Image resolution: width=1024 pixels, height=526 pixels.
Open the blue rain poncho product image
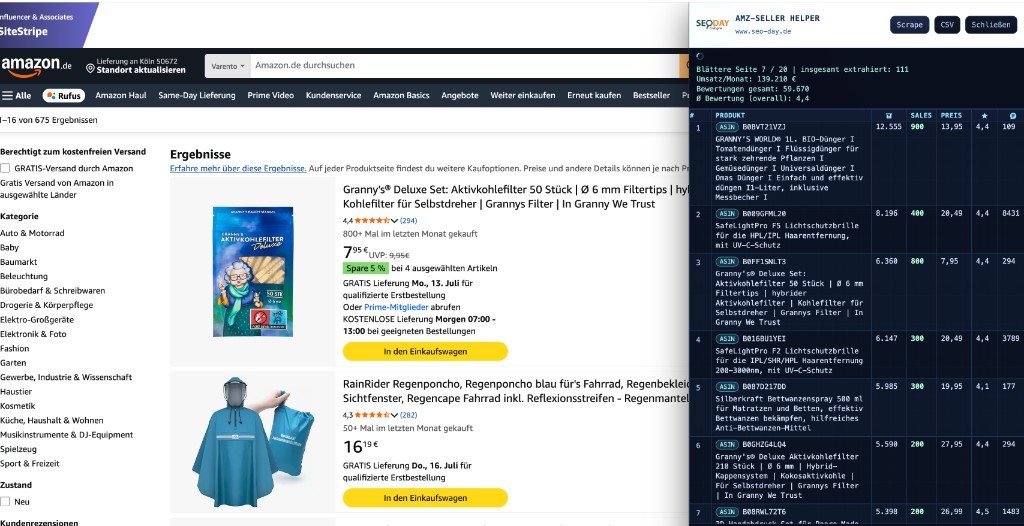point(253,442)
